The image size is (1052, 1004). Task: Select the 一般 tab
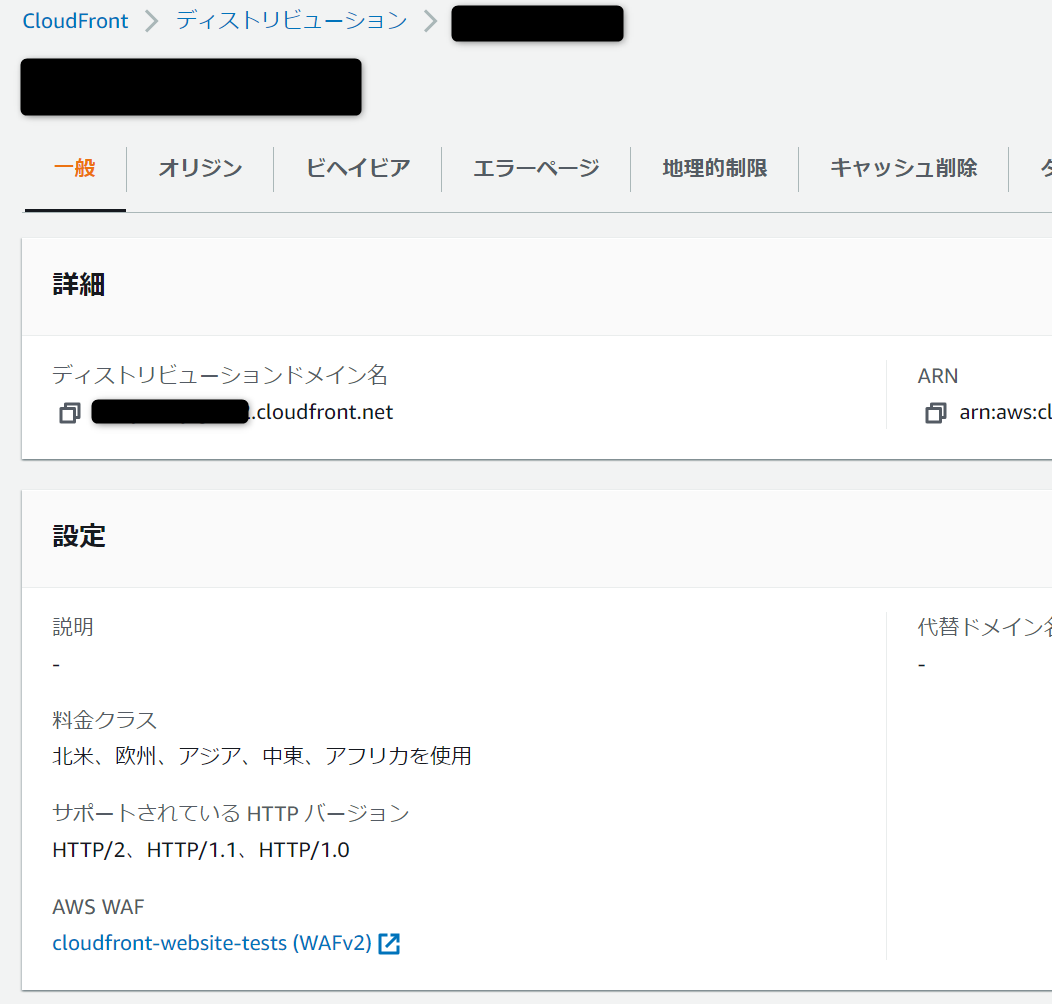click(x=74, y=168)
